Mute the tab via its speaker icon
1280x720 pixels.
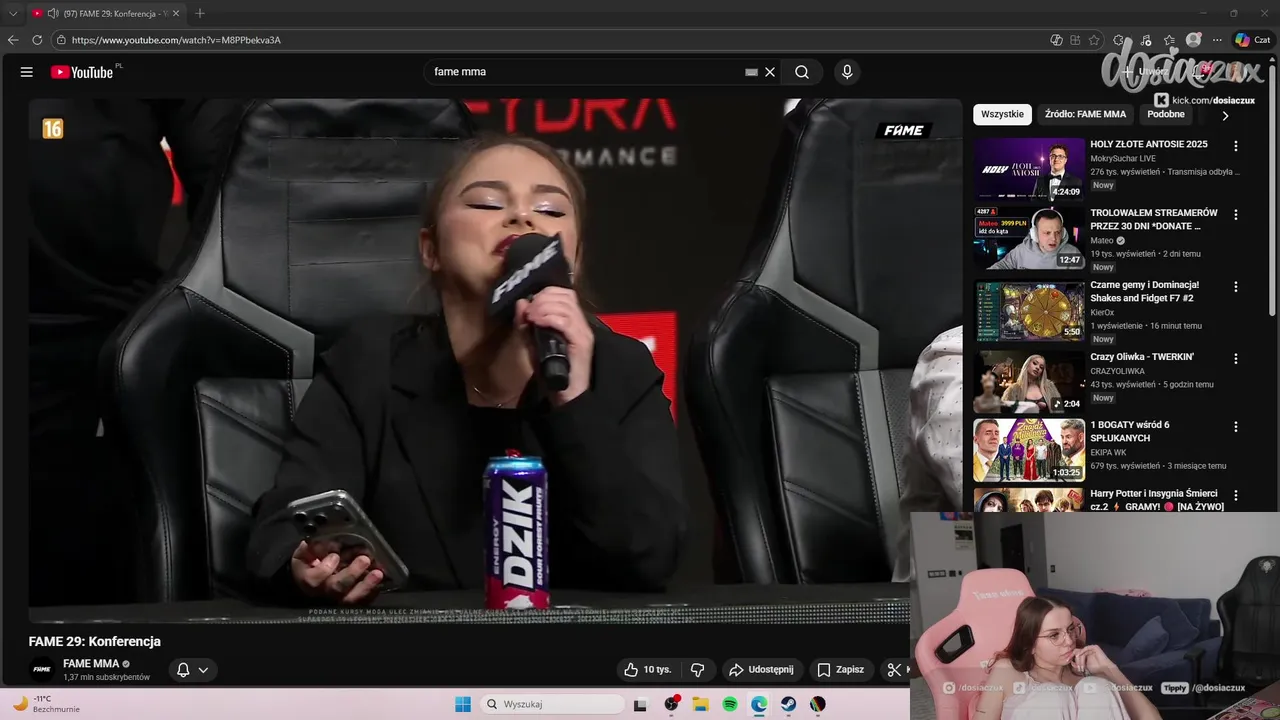[x=52, y=13]
